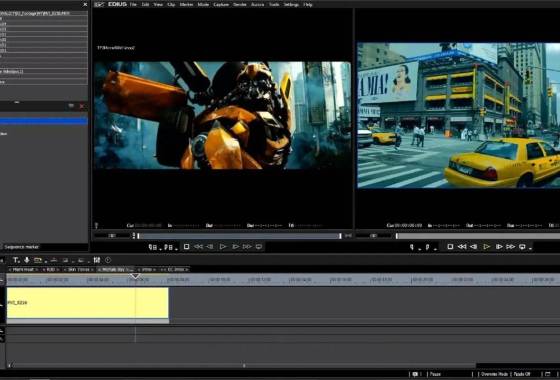Step to previous frame in left Player
560x380 pixels.
pyautogui.click(x=210, y=247)
